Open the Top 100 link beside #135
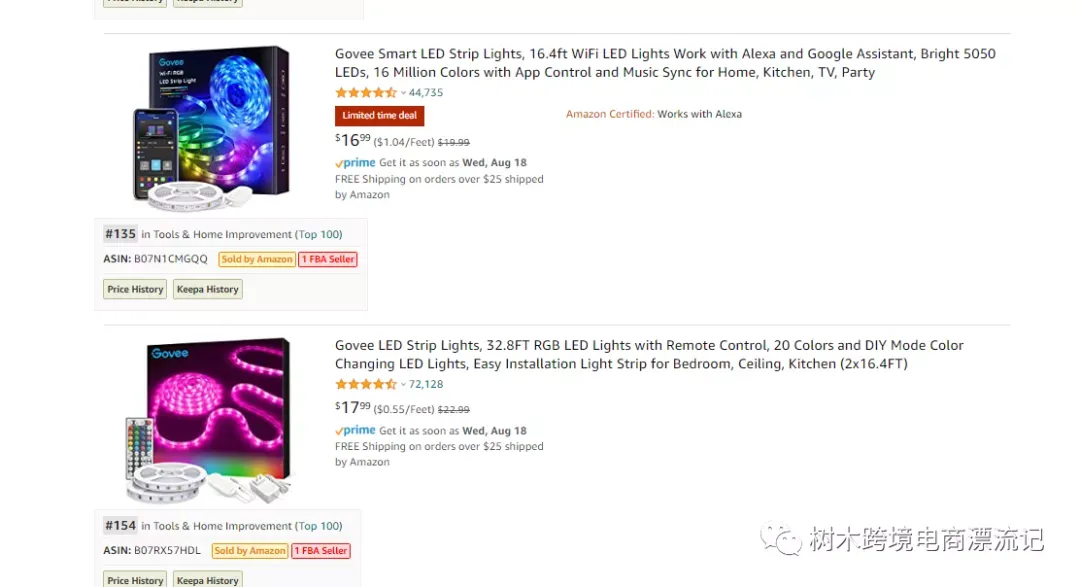1080x587 pixels. pyautogui.click(x=319, y=234)
